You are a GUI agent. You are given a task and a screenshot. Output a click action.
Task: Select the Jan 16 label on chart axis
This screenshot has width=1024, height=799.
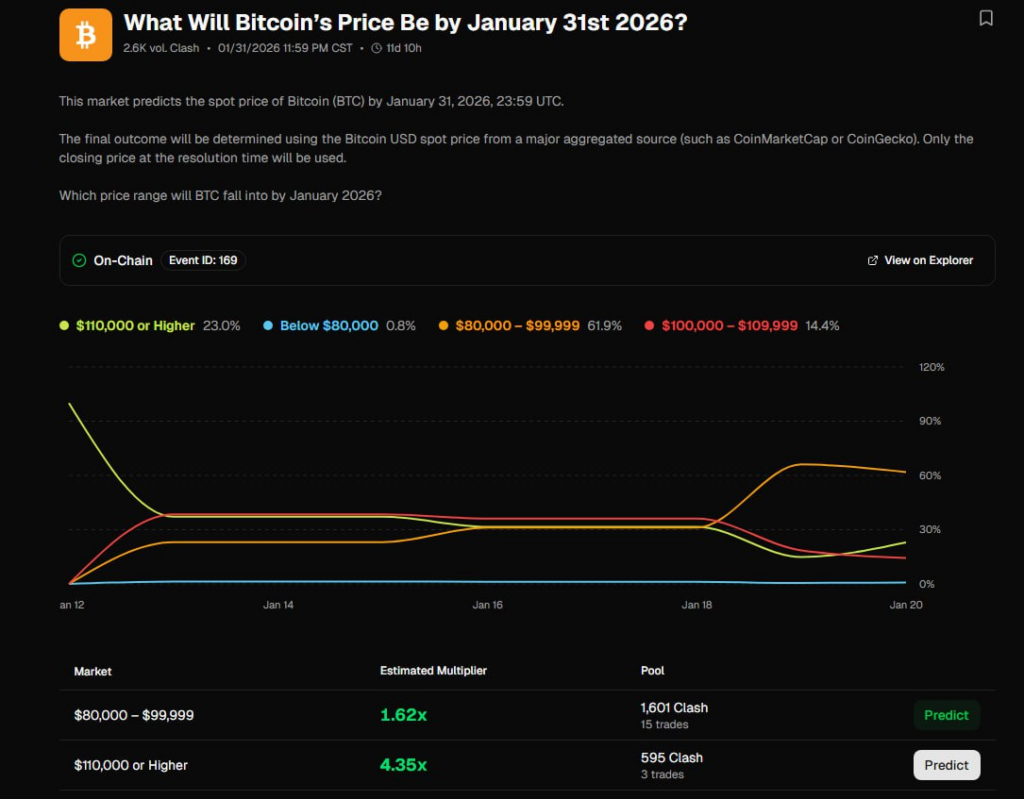click(488, 605)
